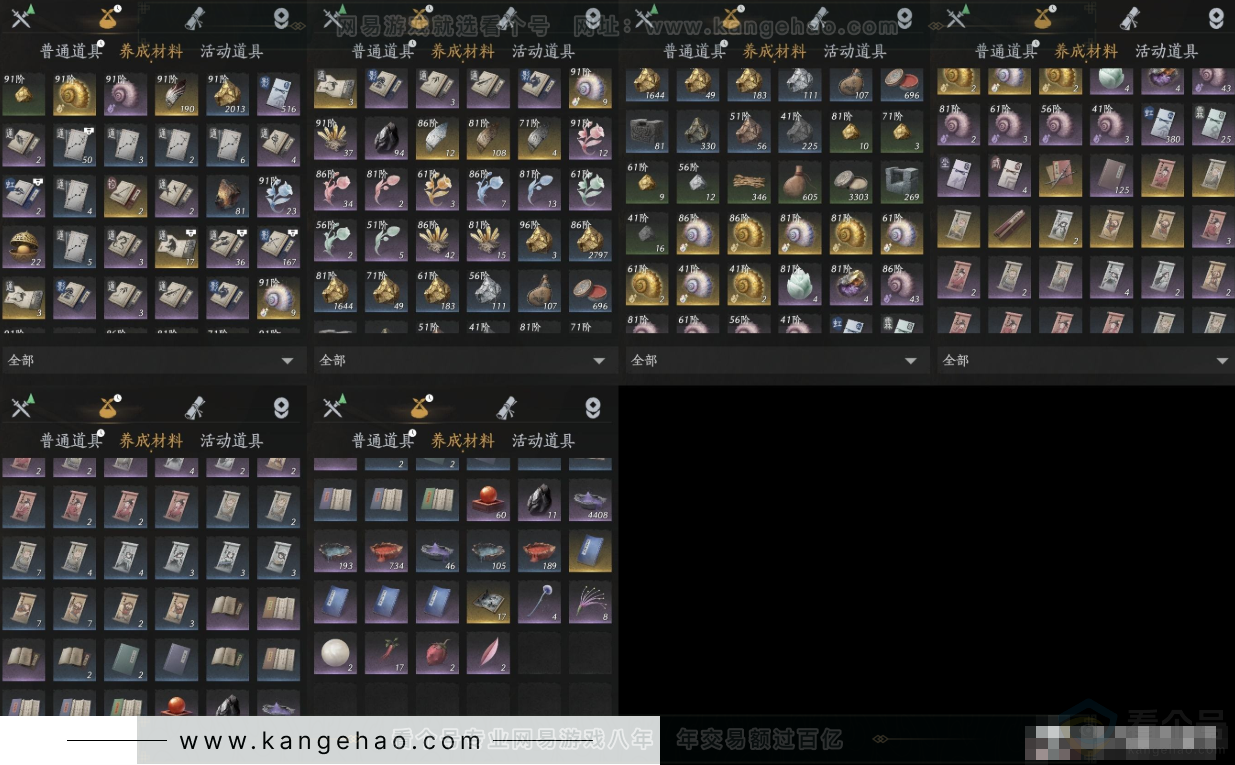
Task: Open 活动道具 tab in top-left panel
Action: [232, 51]
